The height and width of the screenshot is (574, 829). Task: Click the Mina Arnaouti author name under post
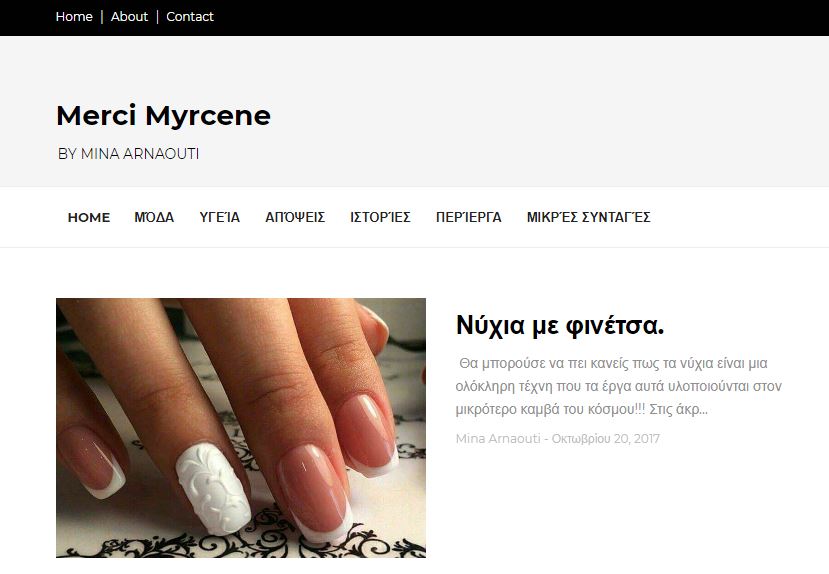click(497, 439)
